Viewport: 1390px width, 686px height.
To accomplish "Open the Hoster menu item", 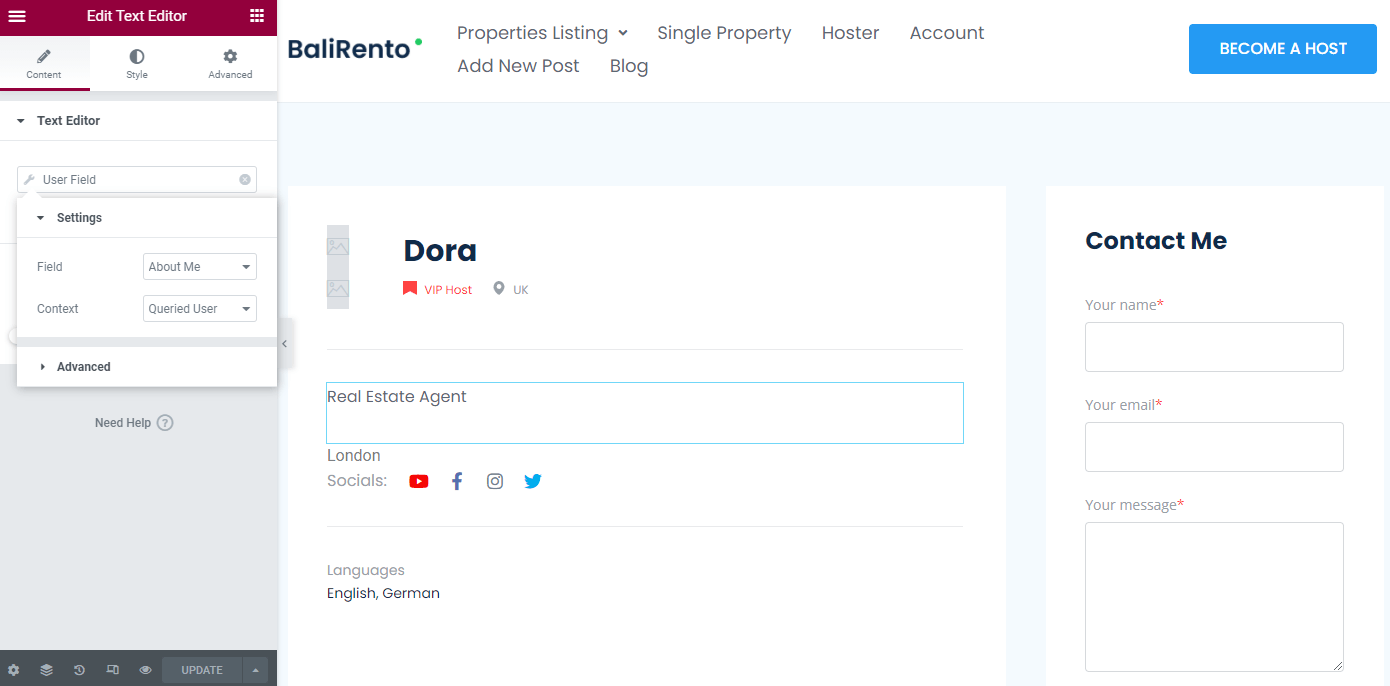I will coord(850,33).
